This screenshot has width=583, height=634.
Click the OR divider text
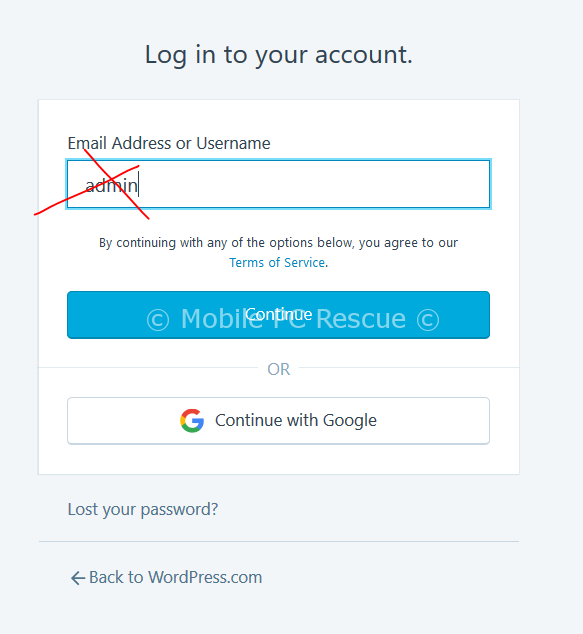coord(279,369)
